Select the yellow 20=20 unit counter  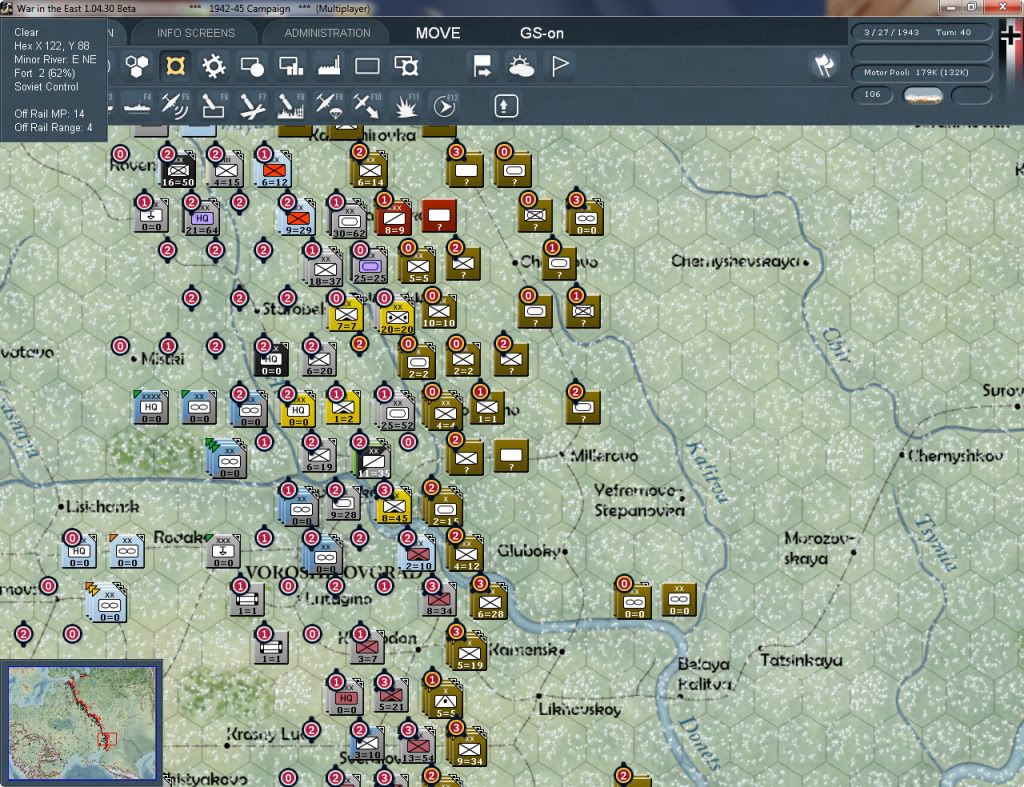tap(397, 317)
